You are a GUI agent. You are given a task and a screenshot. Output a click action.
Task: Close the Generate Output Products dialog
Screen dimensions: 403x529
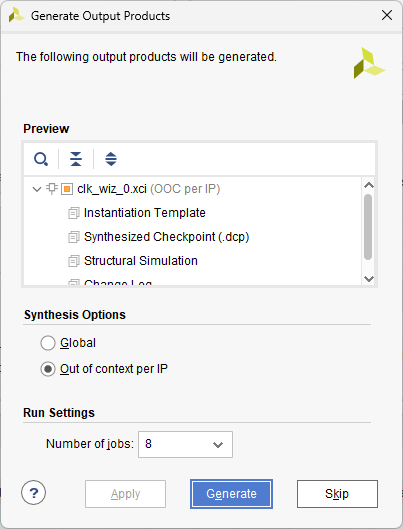click(x=387, y=15)
